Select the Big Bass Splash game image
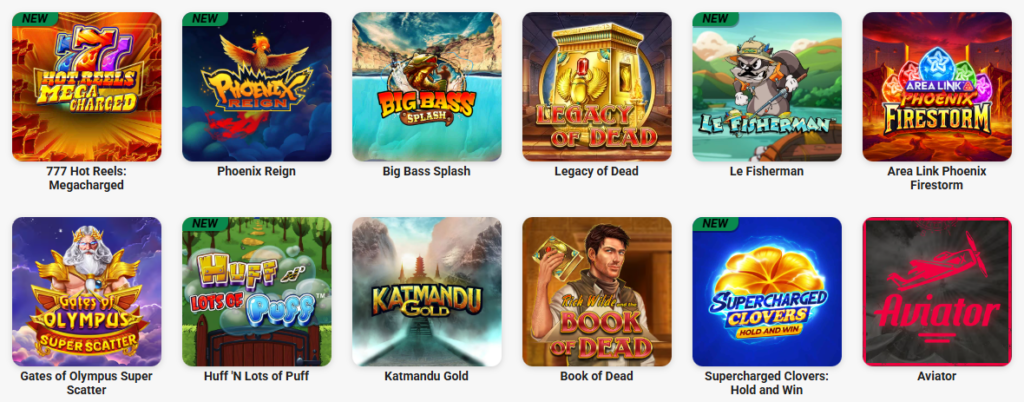 point(426,87)
